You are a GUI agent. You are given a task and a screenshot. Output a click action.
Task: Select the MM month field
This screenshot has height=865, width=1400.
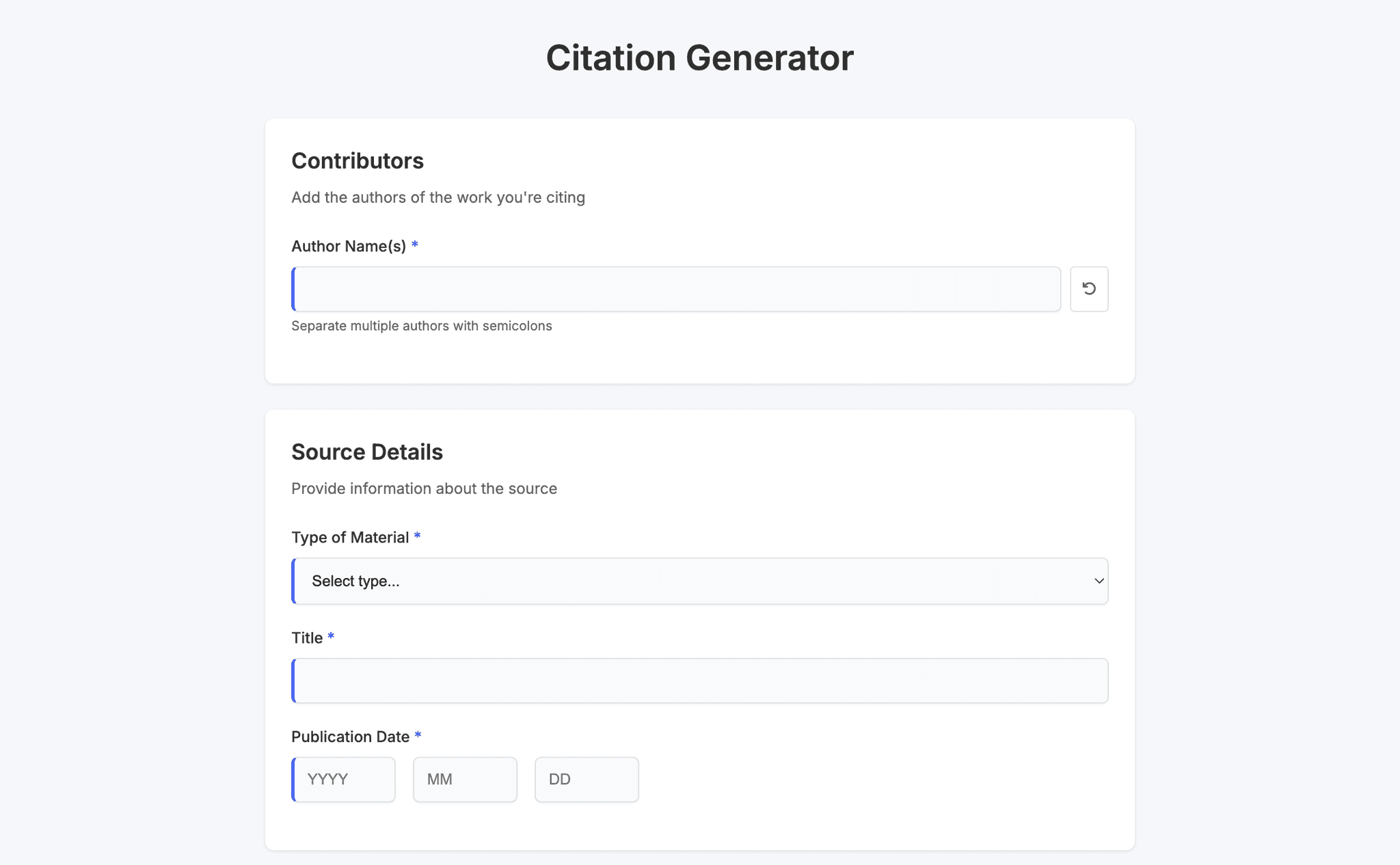(x=465, y=779)
